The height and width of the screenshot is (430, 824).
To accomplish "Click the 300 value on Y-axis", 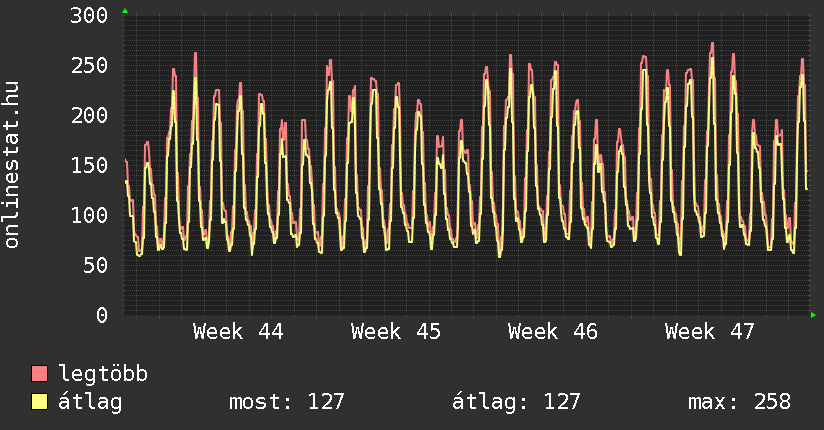I will tap(89, 16).
